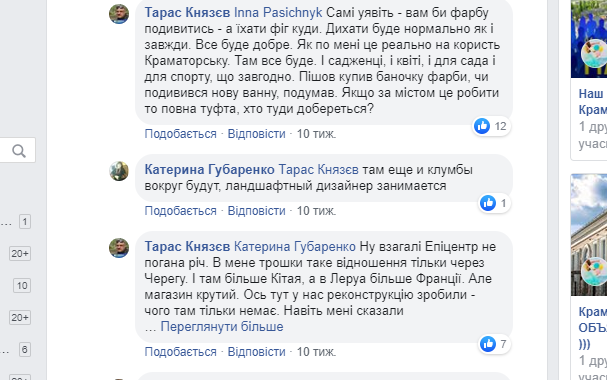Open the tagged Тарас Князєв link in second comment
Viewport: 607px width, 380px height.
(x=319, y=169)
